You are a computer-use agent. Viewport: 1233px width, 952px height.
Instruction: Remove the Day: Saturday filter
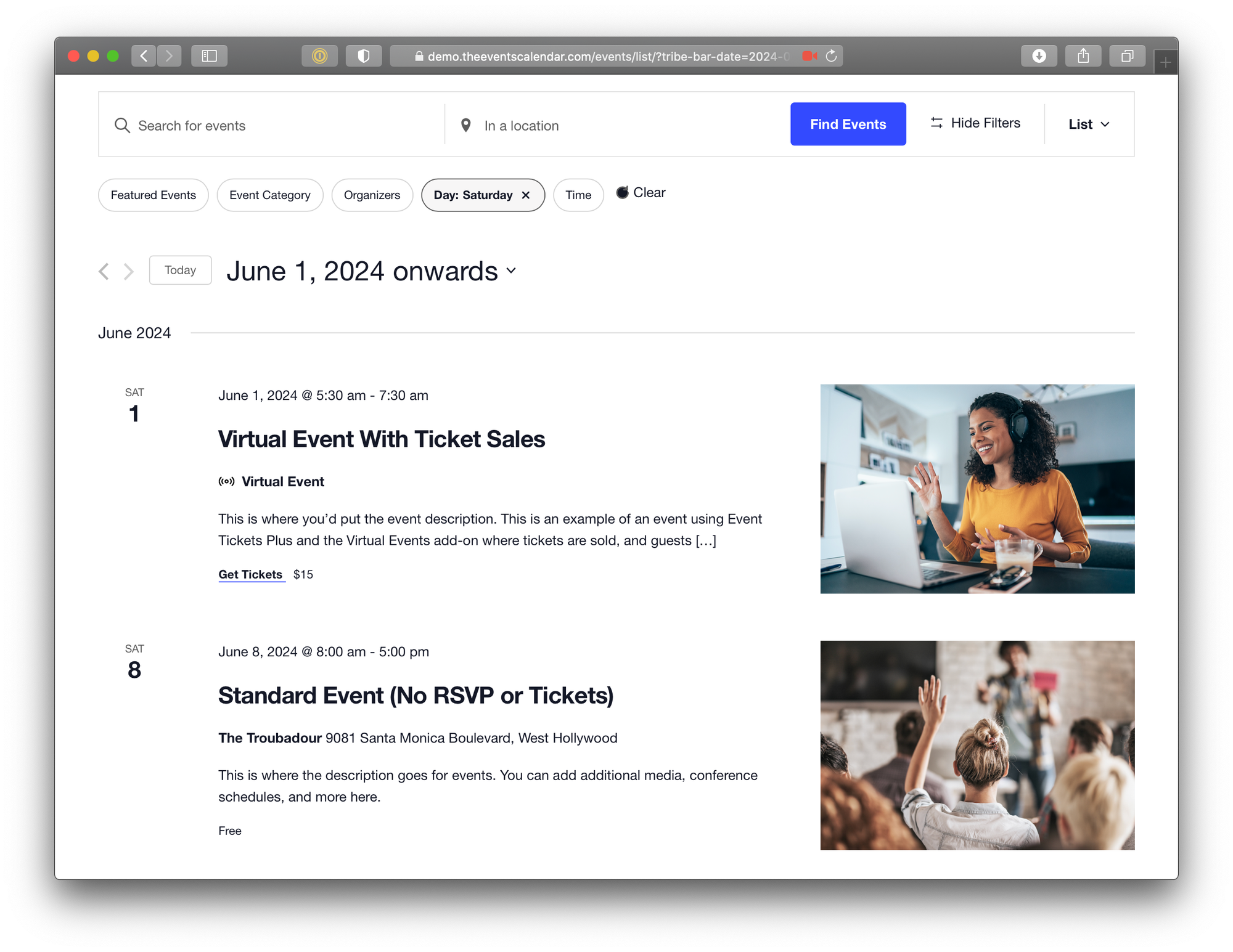[x=526, y=195]
